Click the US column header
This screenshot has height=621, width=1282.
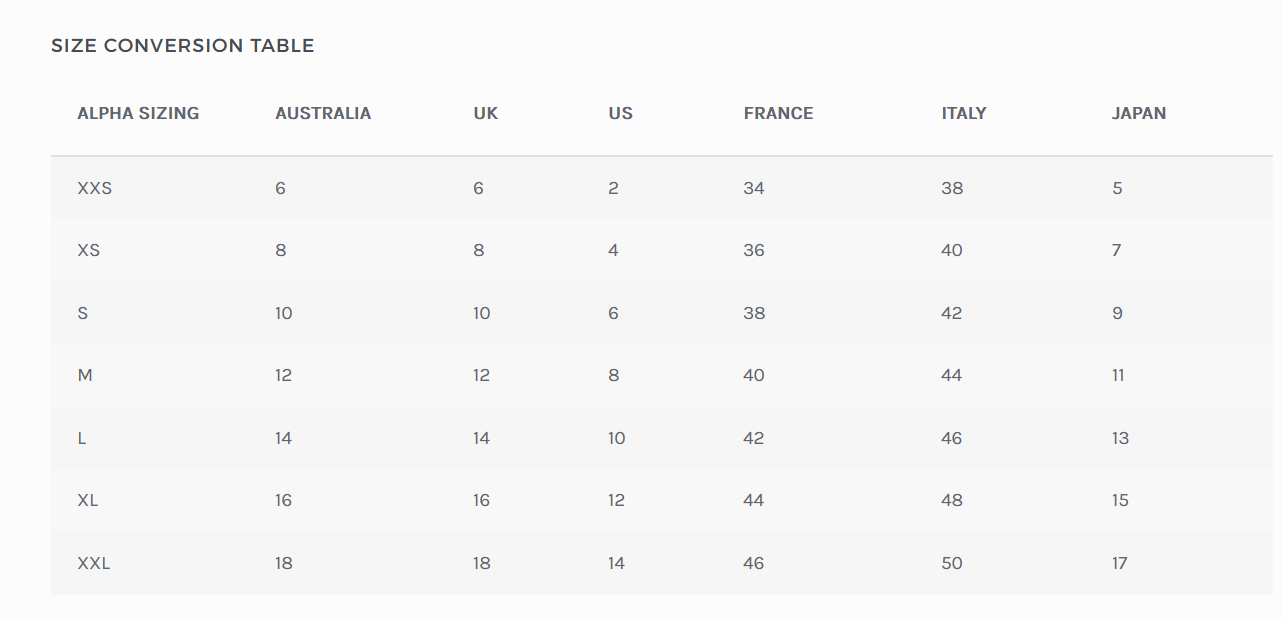(x=620, y=114)
